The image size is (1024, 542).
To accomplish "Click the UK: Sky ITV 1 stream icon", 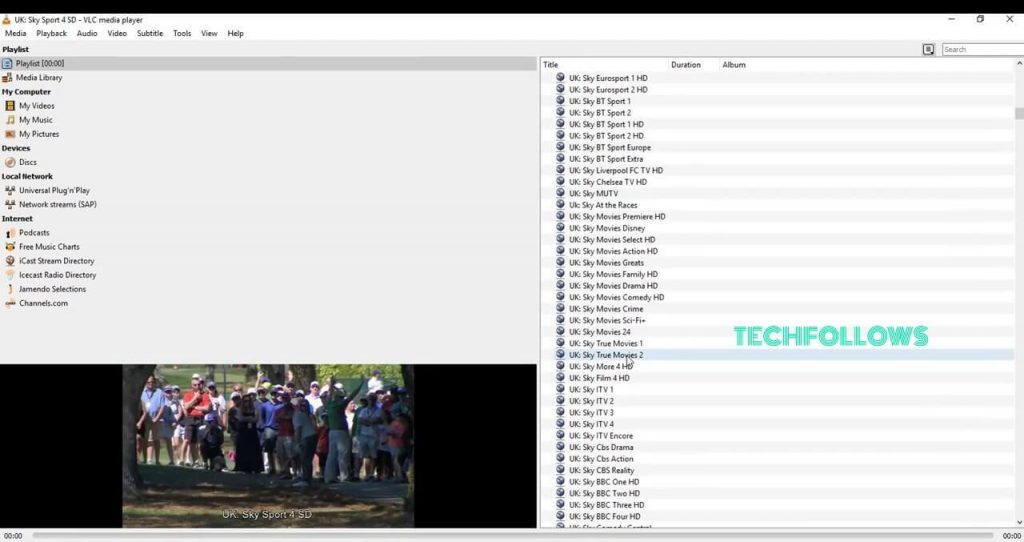I will 560,389.
